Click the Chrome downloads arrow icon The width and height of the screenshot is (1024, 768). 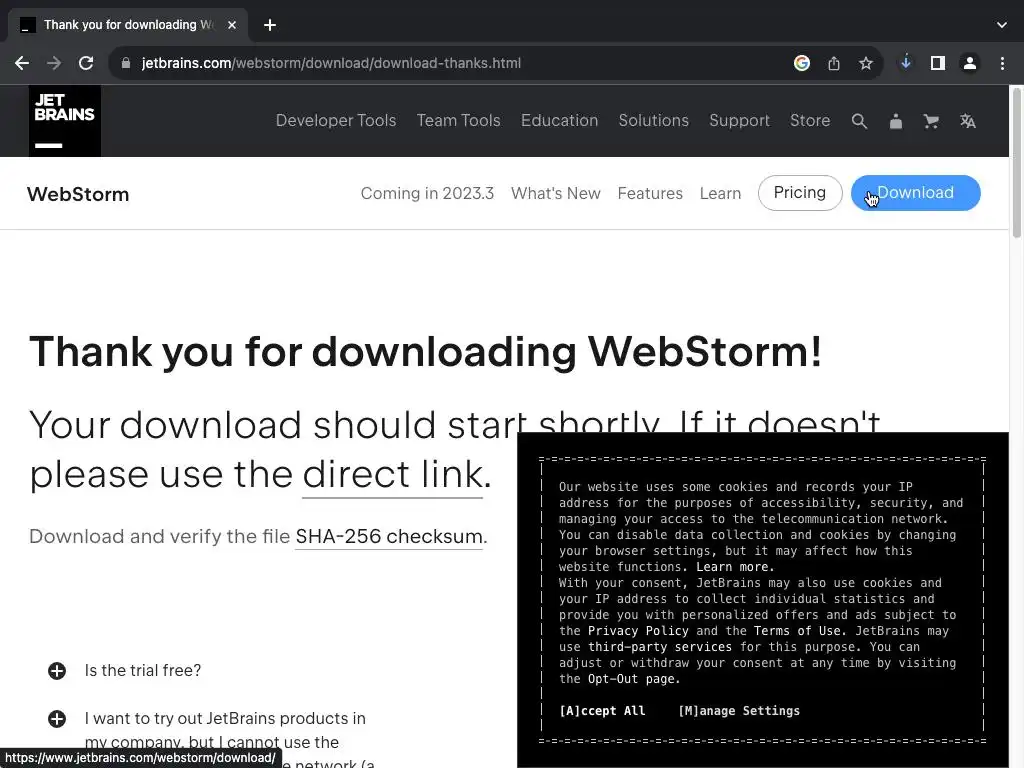tap(906, 63)
